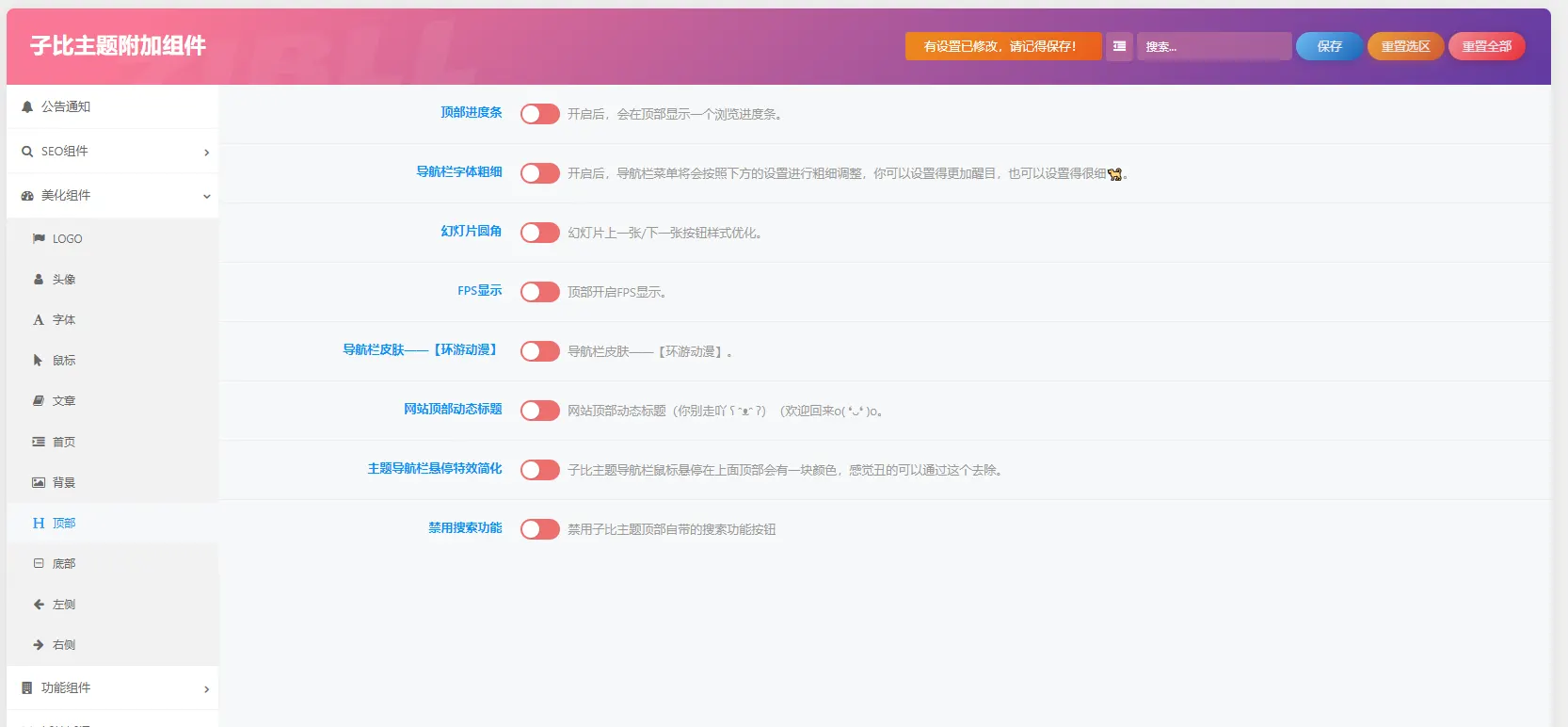
Task: Click the right arrow icon next to 右侧
Action: coord(39,645)
